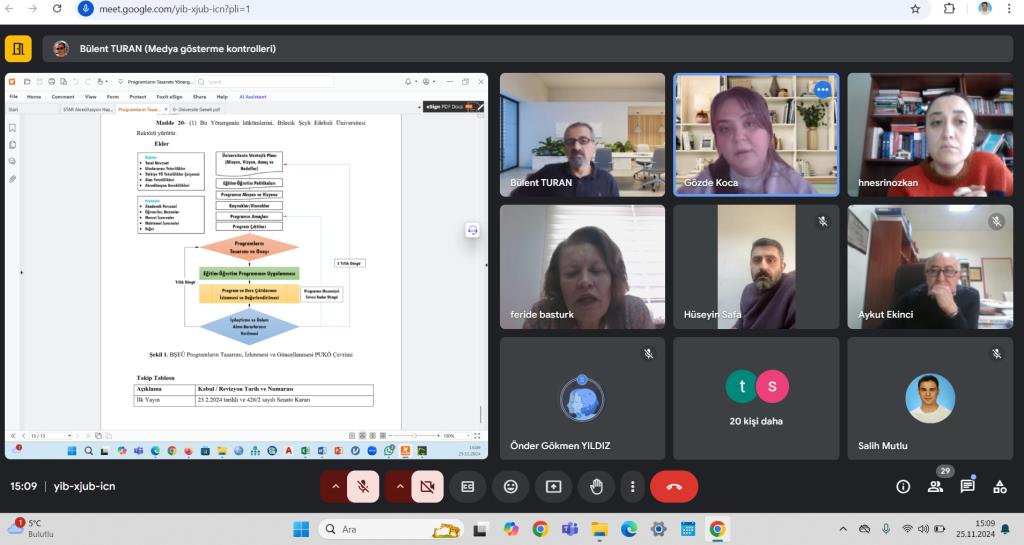Click options on Gözde Koca's video tile
This screenshot has height=545, width=1024.
tap(822, 89)
